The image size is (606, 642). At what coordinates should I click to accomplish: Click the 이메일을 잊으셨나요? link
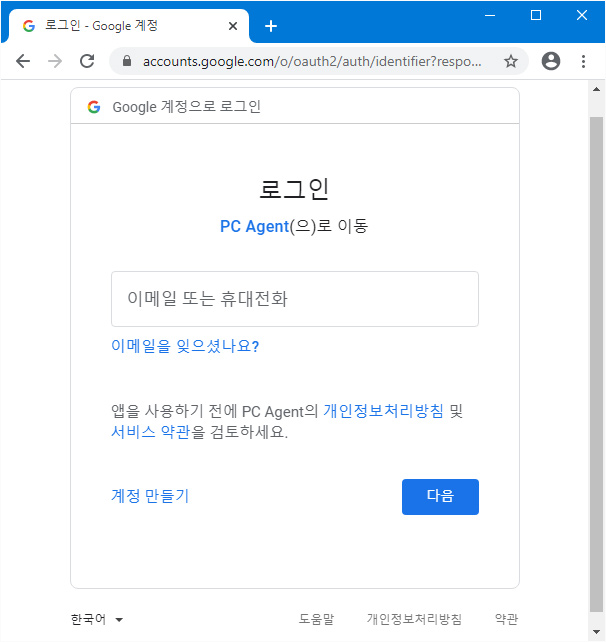pos(185,346)
